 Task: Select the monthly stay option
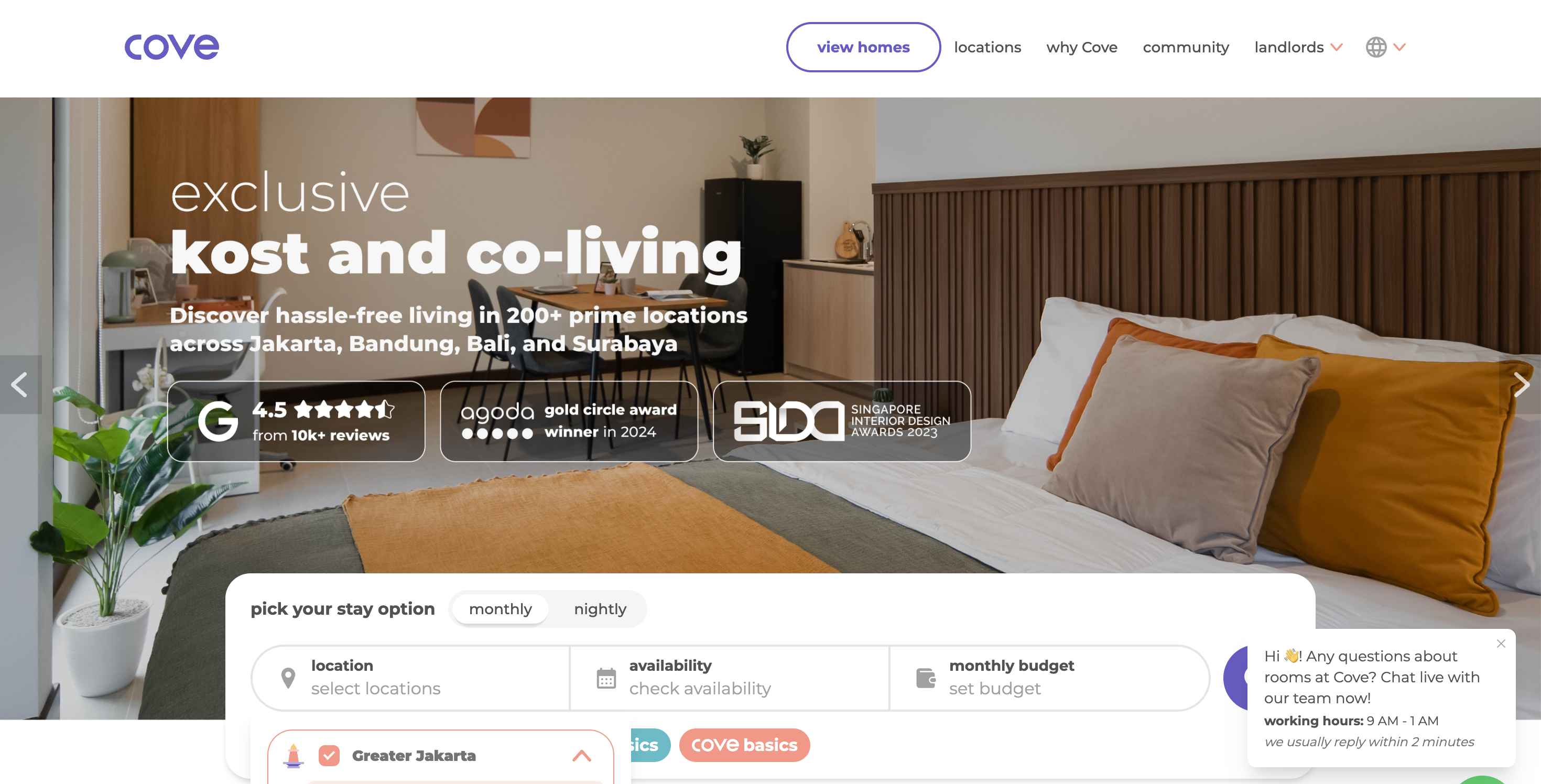tap(500, 609)
